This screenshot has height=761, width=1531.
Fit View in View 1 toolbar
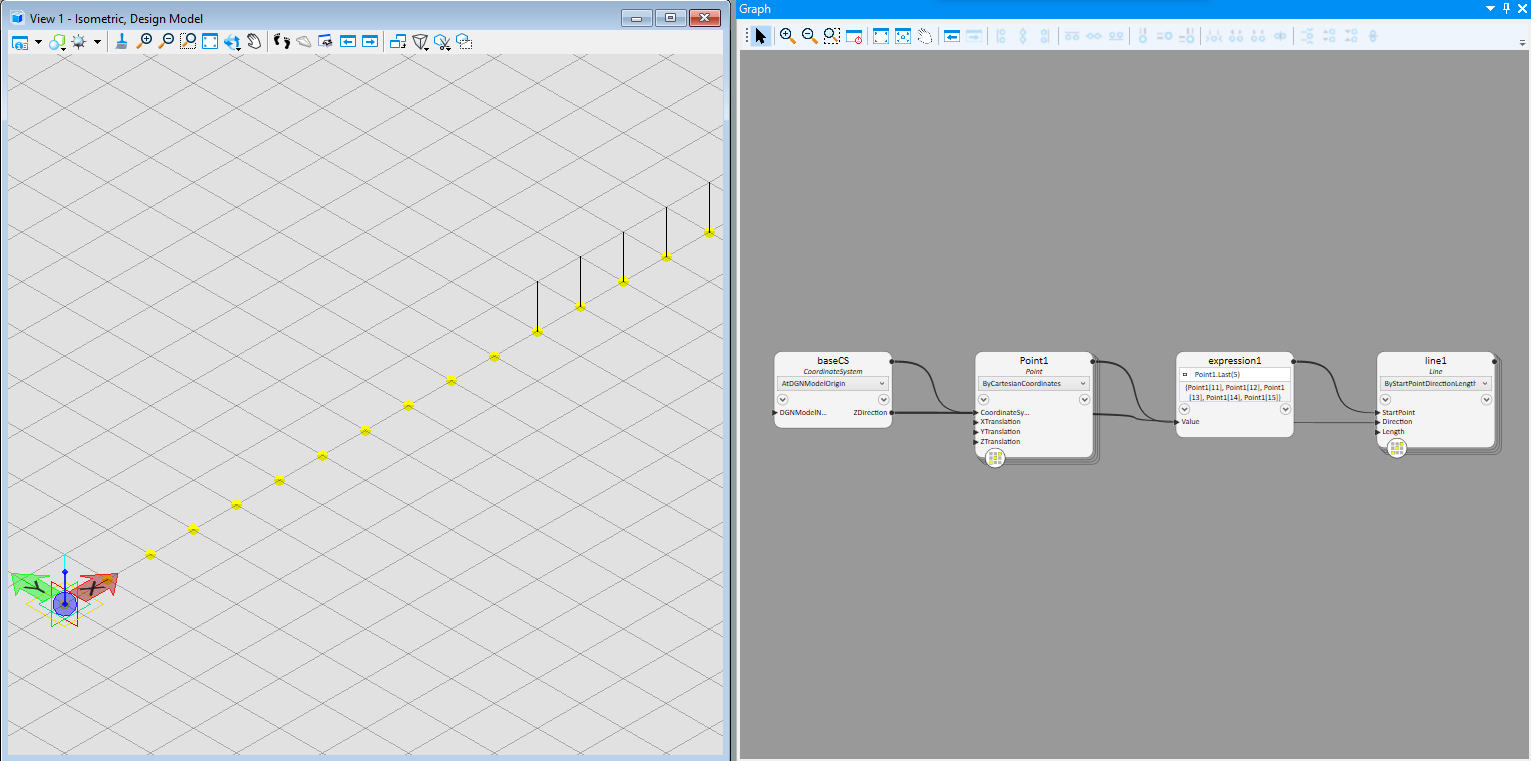click(x=210, y=42)
